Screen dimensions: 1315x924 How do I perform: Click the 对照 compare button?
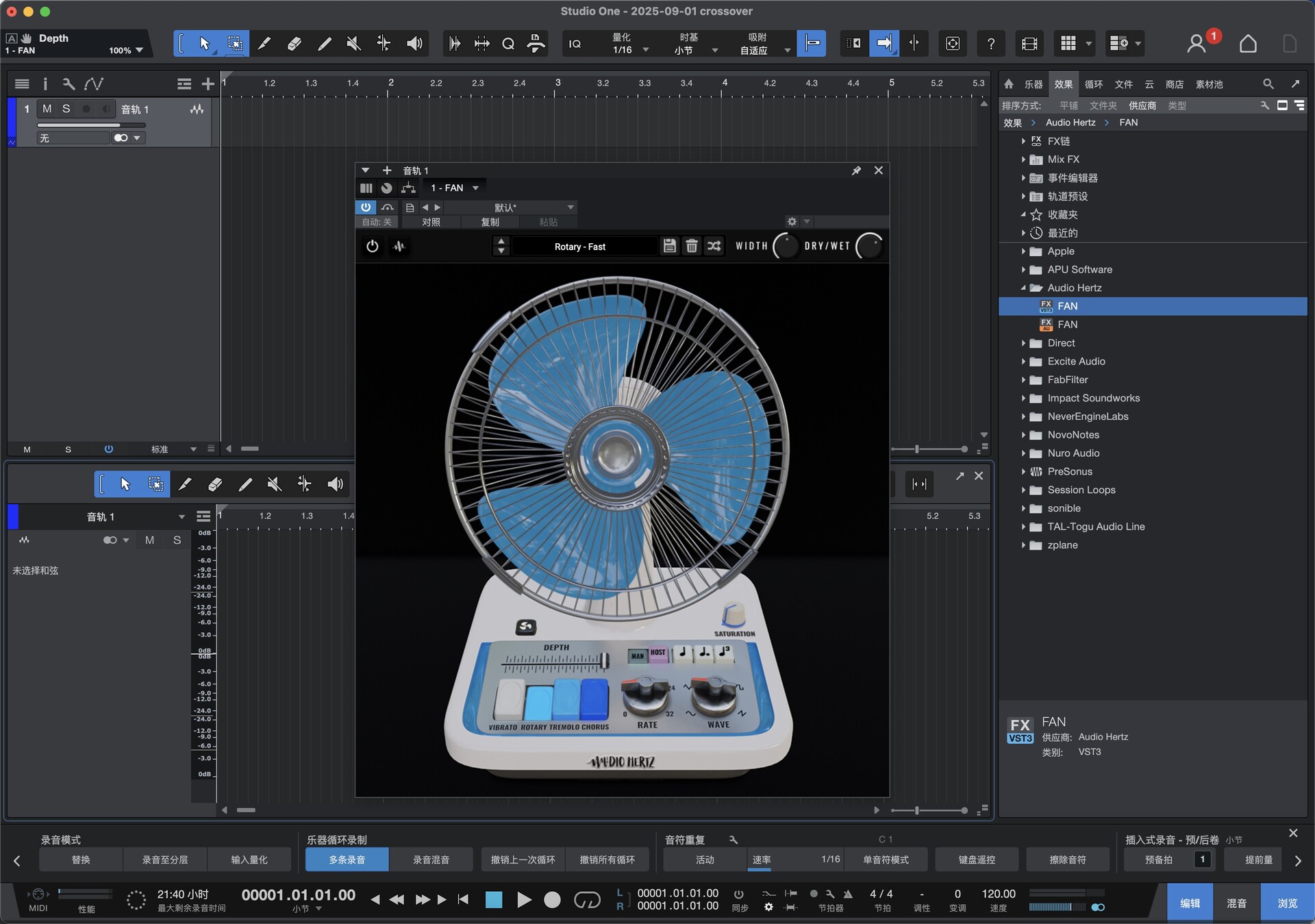pos(431,222)
